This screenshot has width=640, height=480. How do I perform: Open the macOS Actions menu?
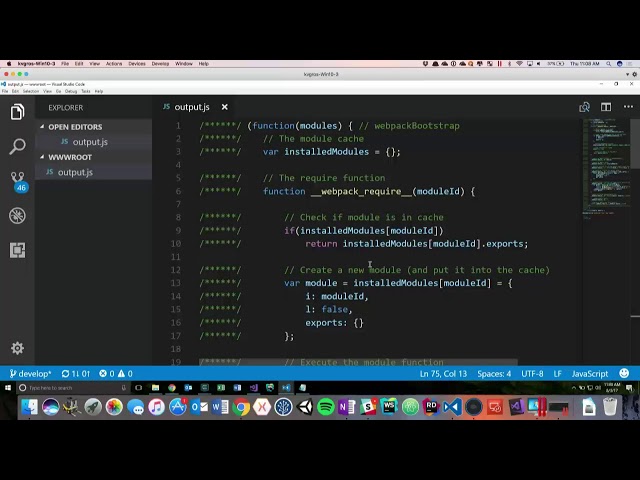click(x=114, y=64)
